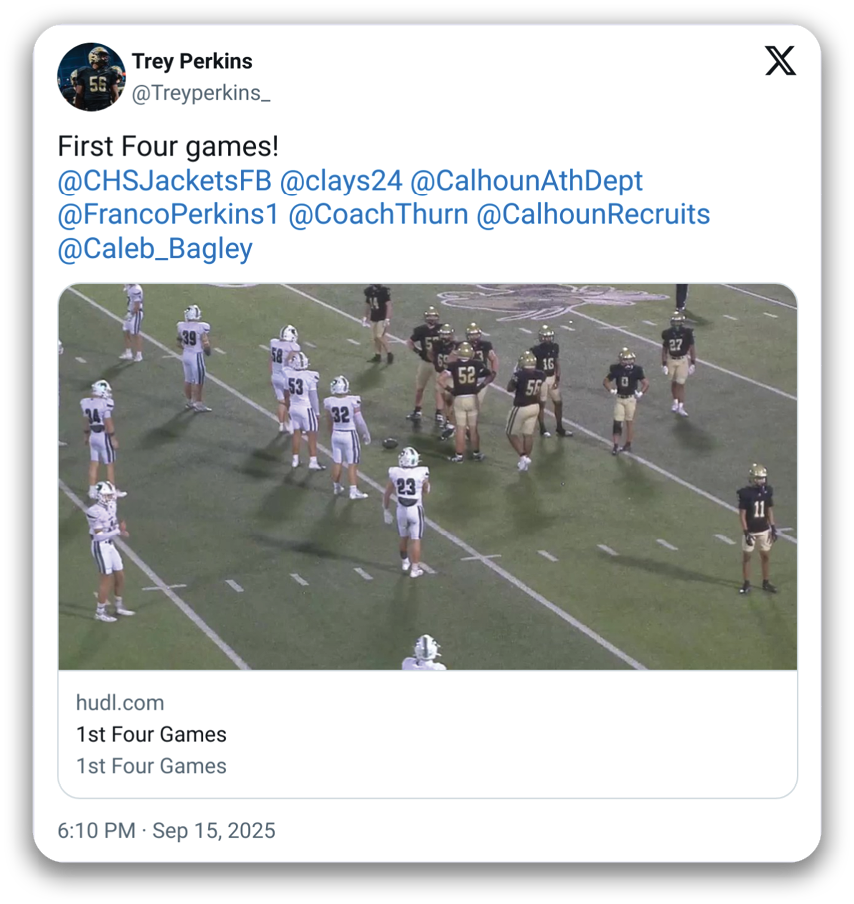
Task: Click the Sep 15, 2025 date
Action: 214,831
